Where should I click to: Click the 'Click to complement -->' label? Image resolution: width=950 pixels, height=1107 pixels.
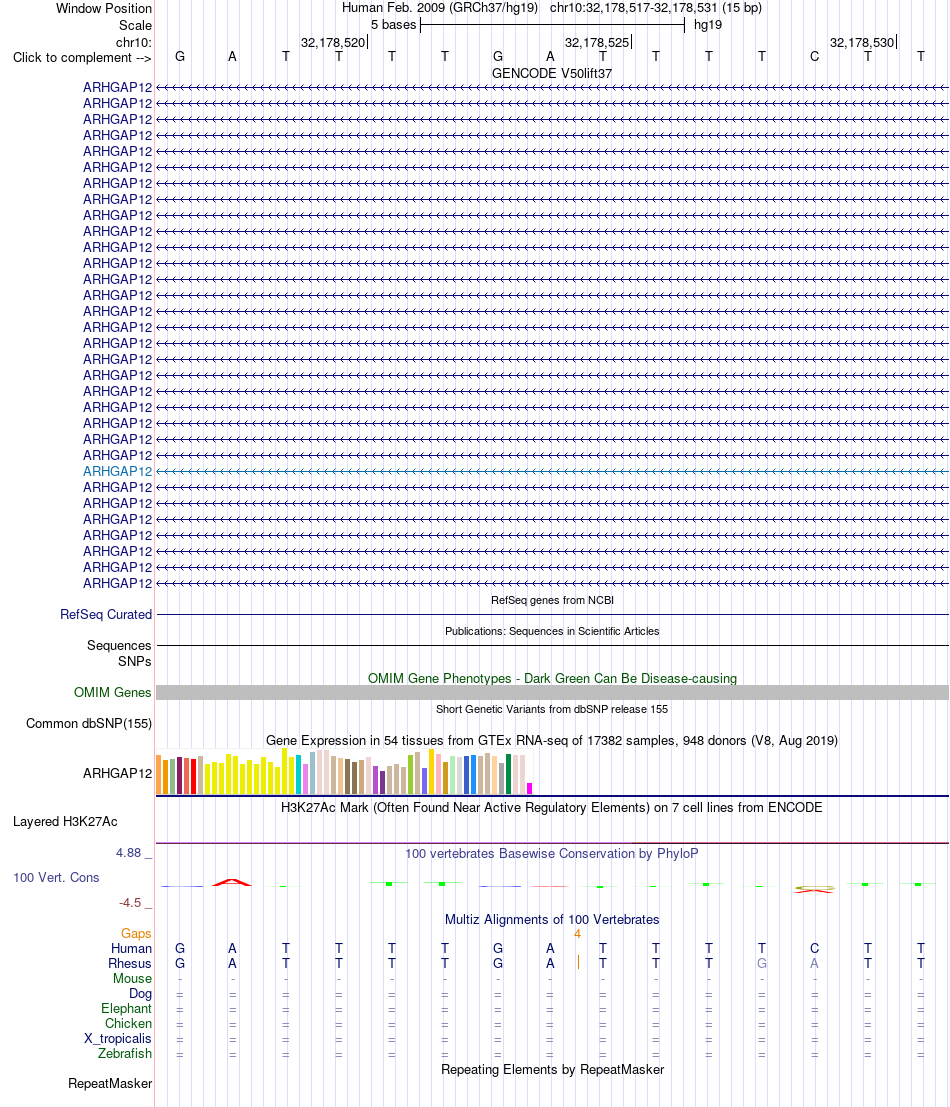[82, 57]
